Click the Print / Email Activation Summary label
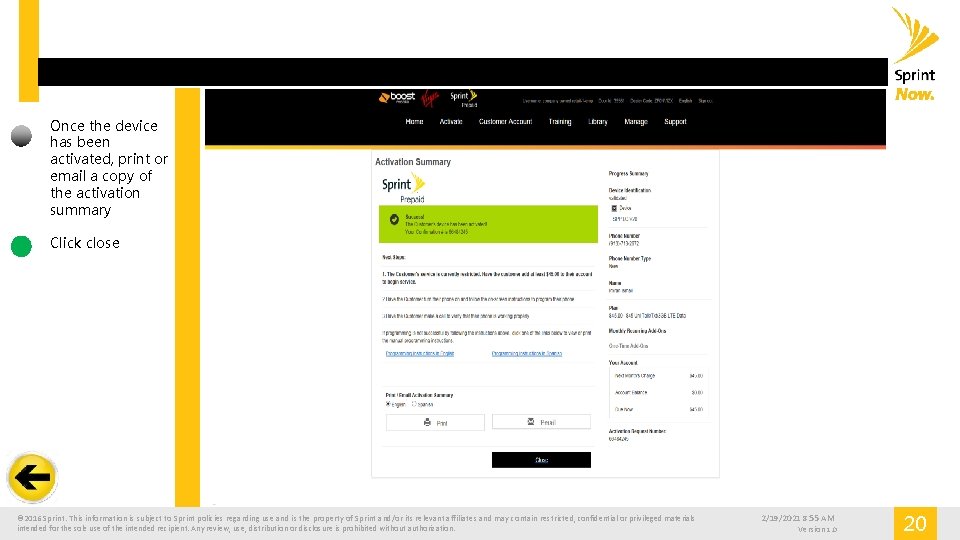The width and height of the screenshot is (960, 540). pos(419,395)
